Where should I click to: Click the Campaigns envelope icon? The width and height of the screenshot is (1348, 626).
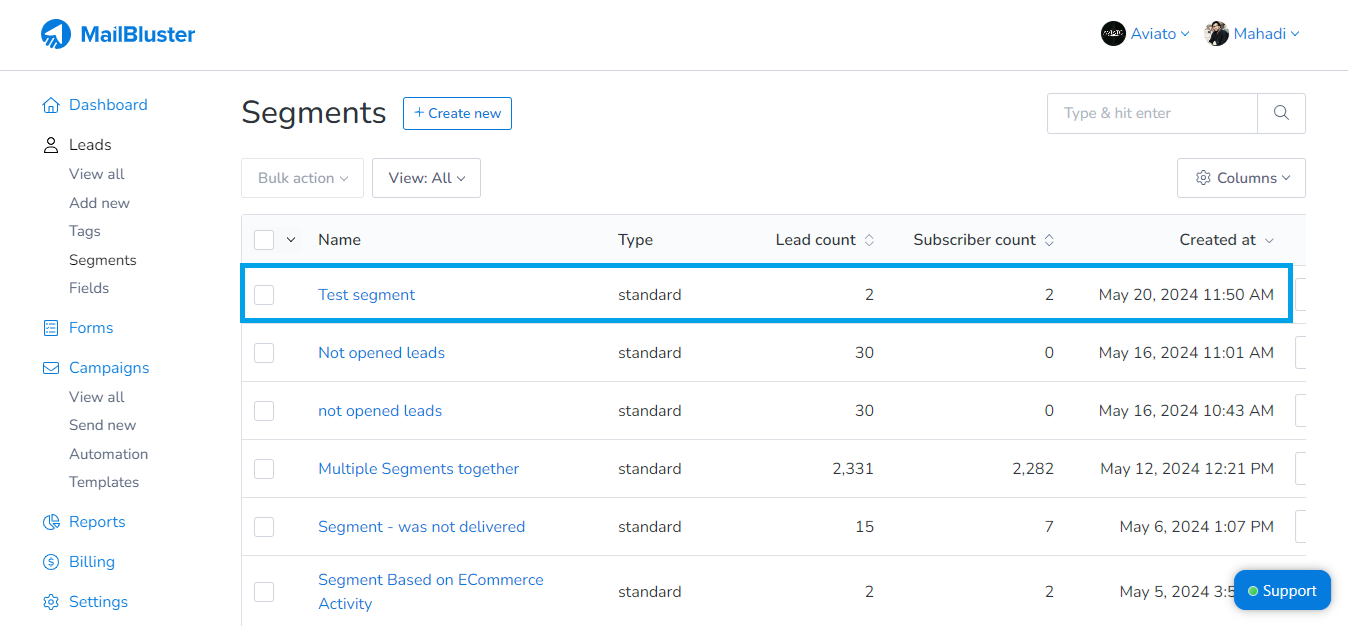point(51,368)
